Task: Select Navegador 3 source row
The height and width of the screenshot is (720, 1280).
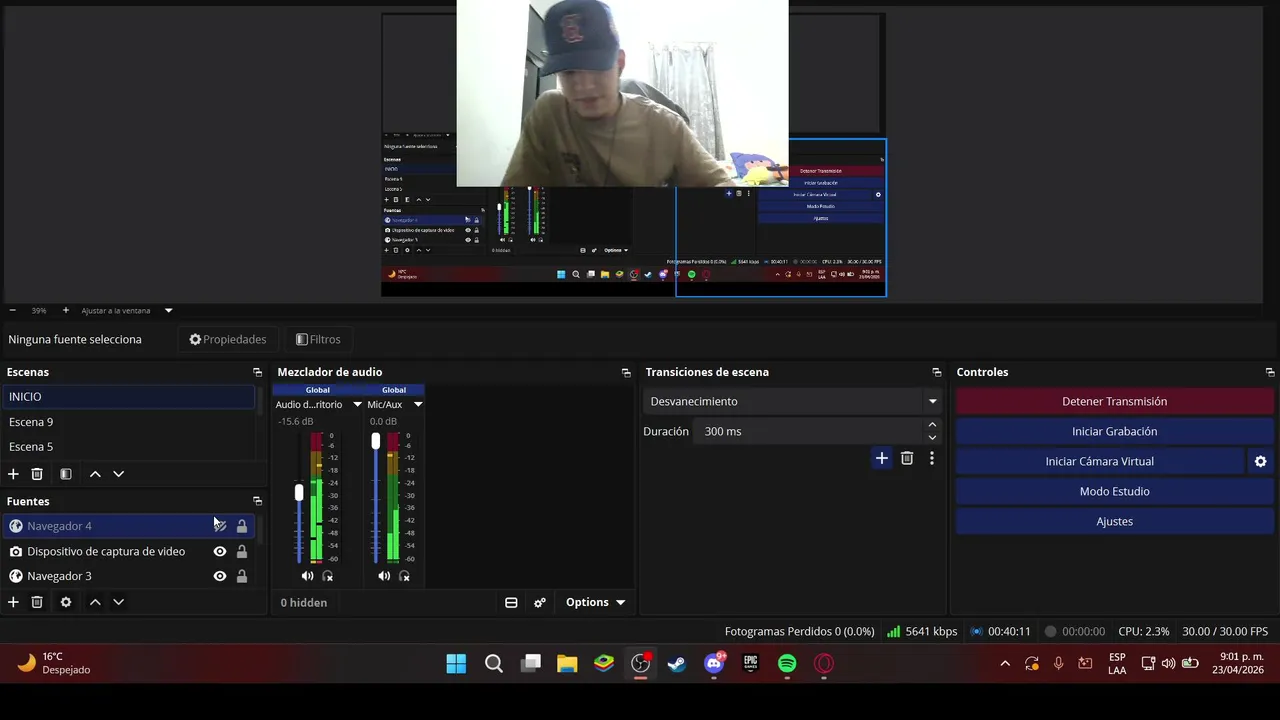Action: pos(130,576)
